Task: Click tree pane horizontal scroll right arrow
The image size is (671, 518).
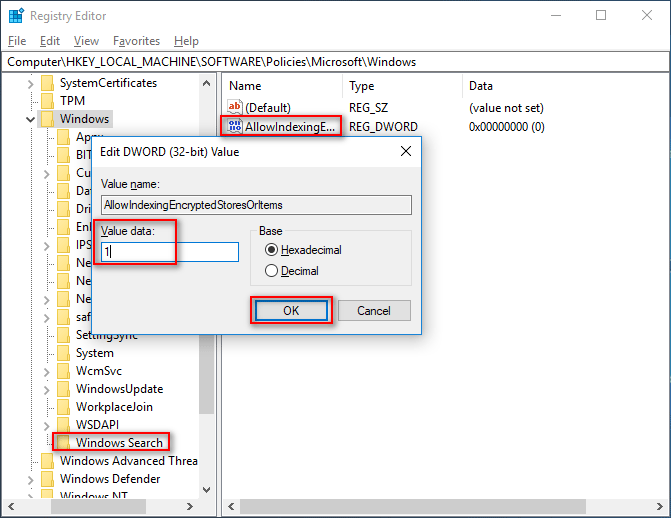Action: [x=190, y=507]
